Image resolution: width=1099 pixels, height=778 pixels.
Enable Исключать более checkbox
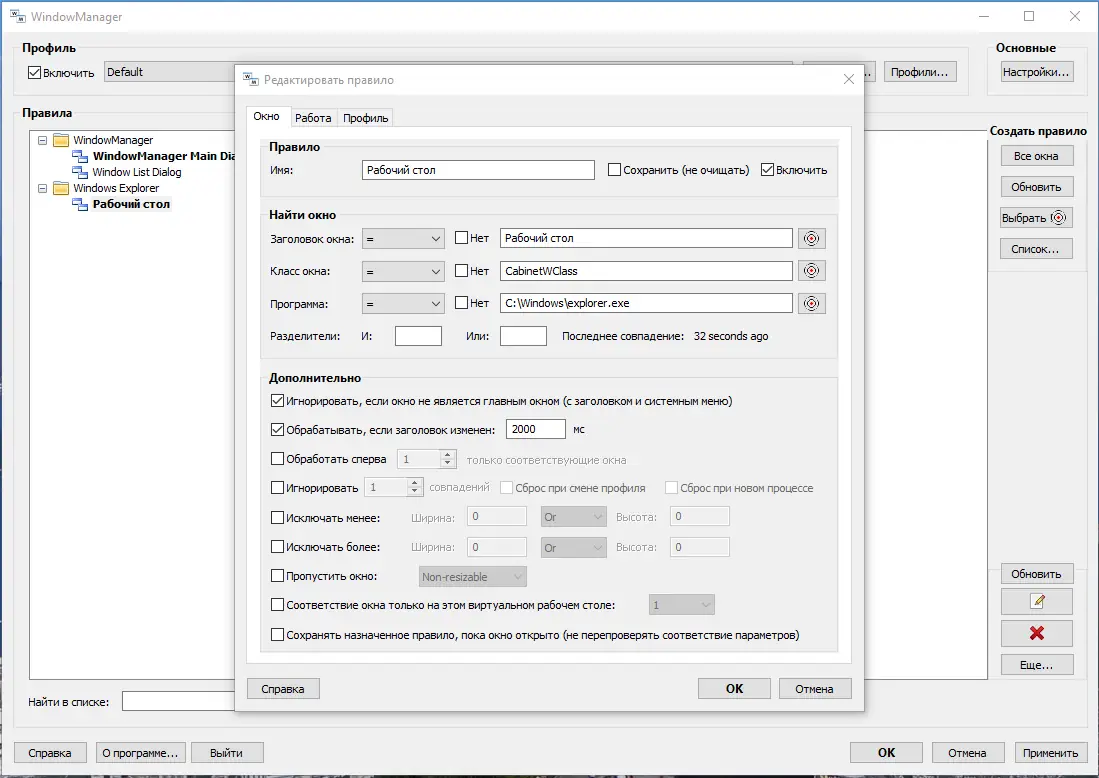click(x=277, y=547)
